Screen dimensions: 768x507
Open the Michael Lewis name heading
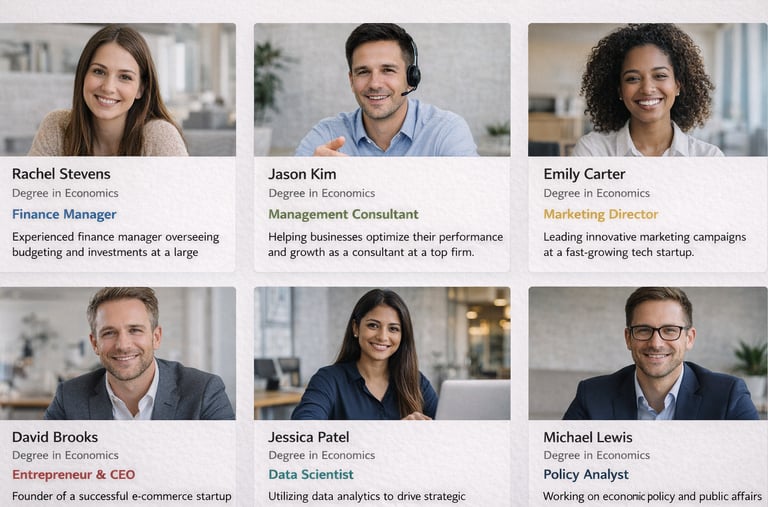point(588,437)
